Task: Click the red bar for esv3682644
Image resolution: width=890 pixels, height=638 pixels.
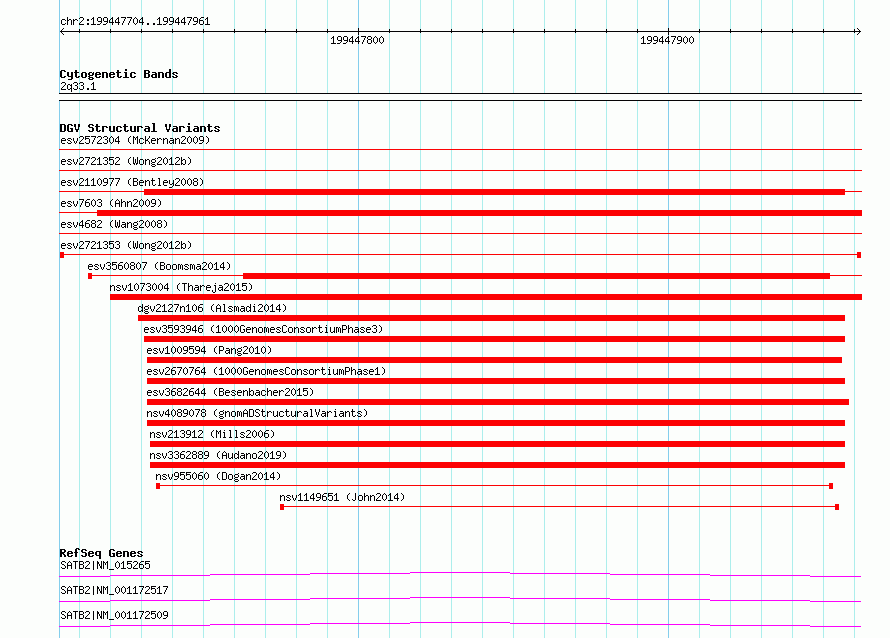Action: pos(498,402)
